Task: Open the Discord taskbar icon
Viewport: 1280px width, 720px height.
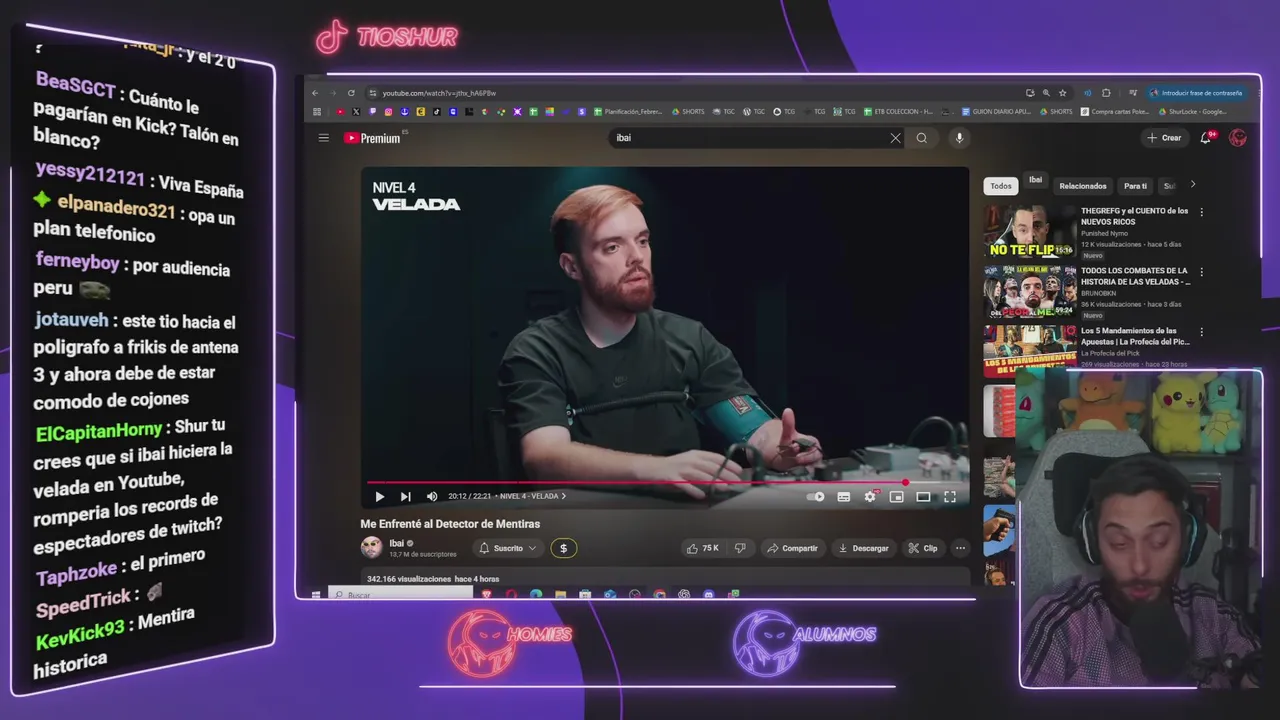Action: pyautogui.click(x=708, y=595)
